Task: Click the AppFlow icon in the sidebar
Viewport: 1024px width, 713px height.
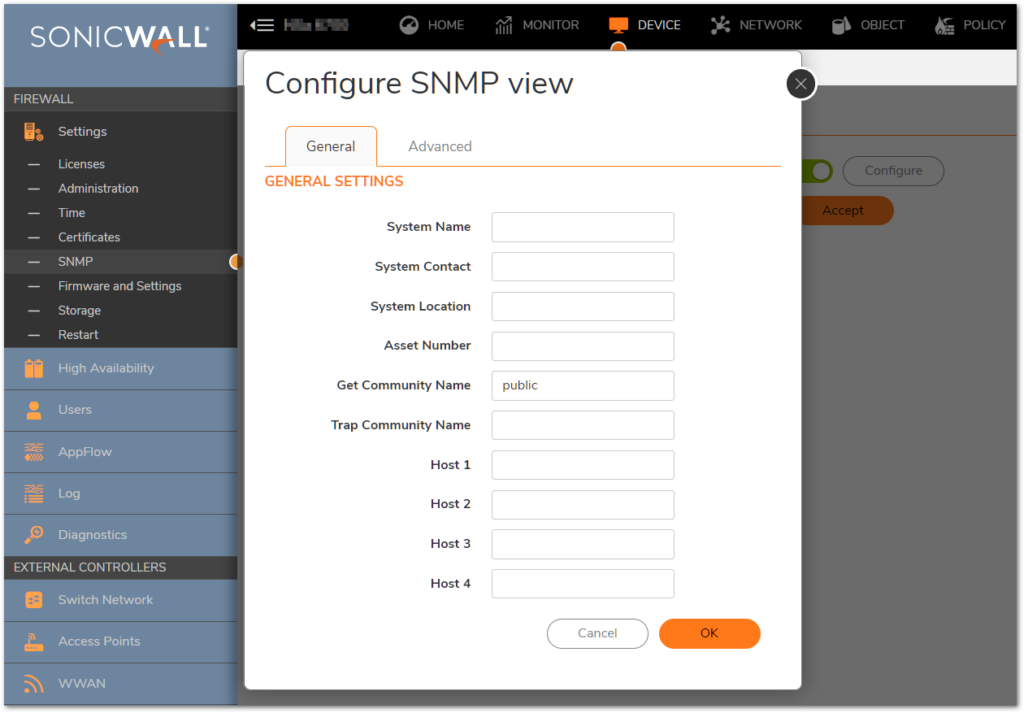Action: pyautogui.click(x=33, y=452)
